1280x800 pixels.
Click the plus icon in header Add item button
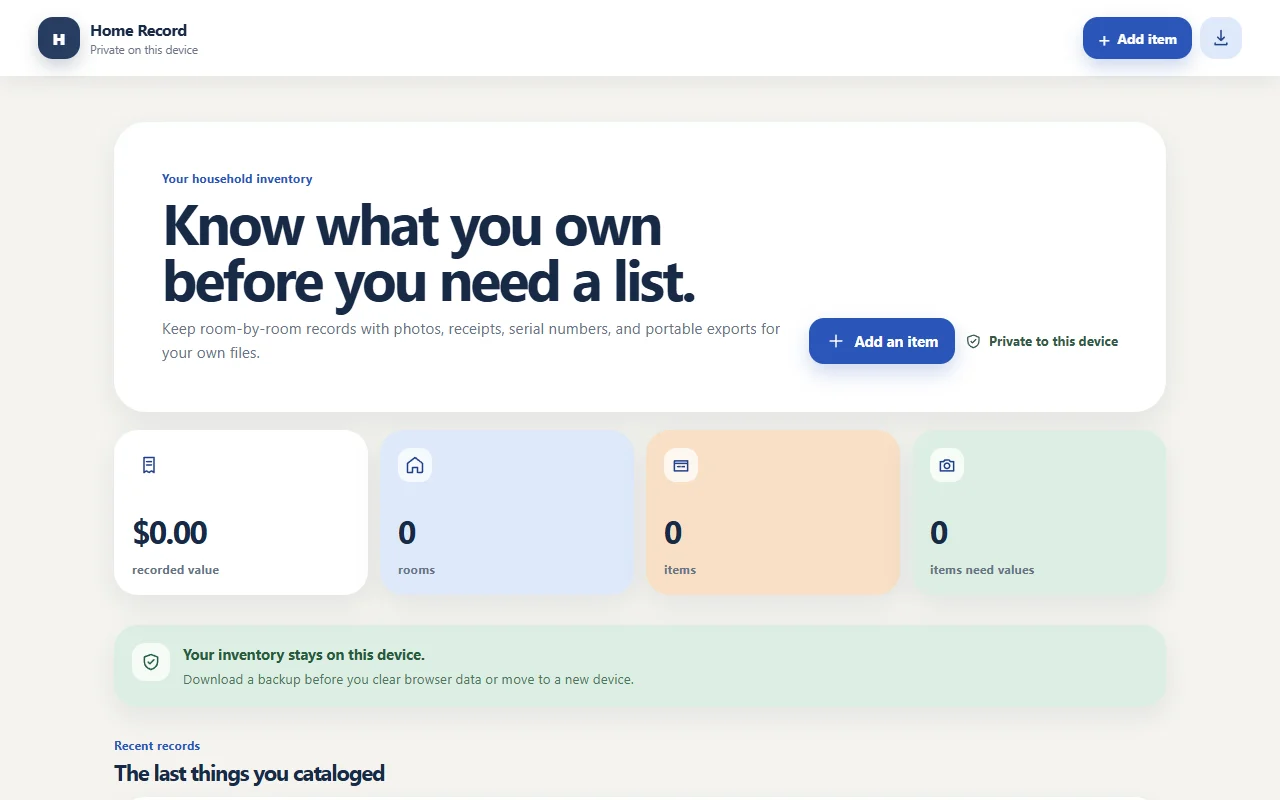click(1104, 40)
